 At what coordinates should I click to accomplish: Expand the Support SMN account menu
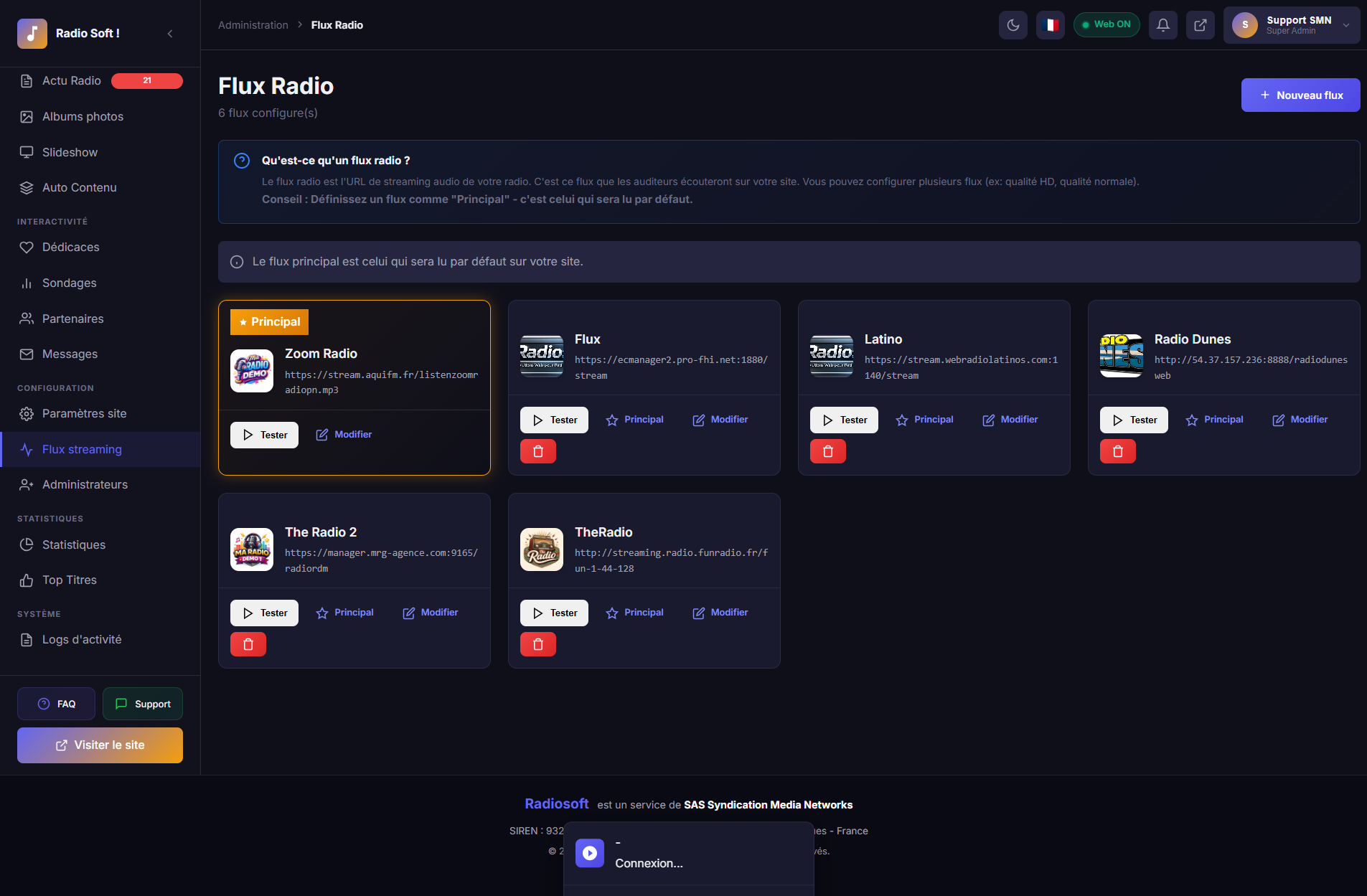tap(1290, 25)
